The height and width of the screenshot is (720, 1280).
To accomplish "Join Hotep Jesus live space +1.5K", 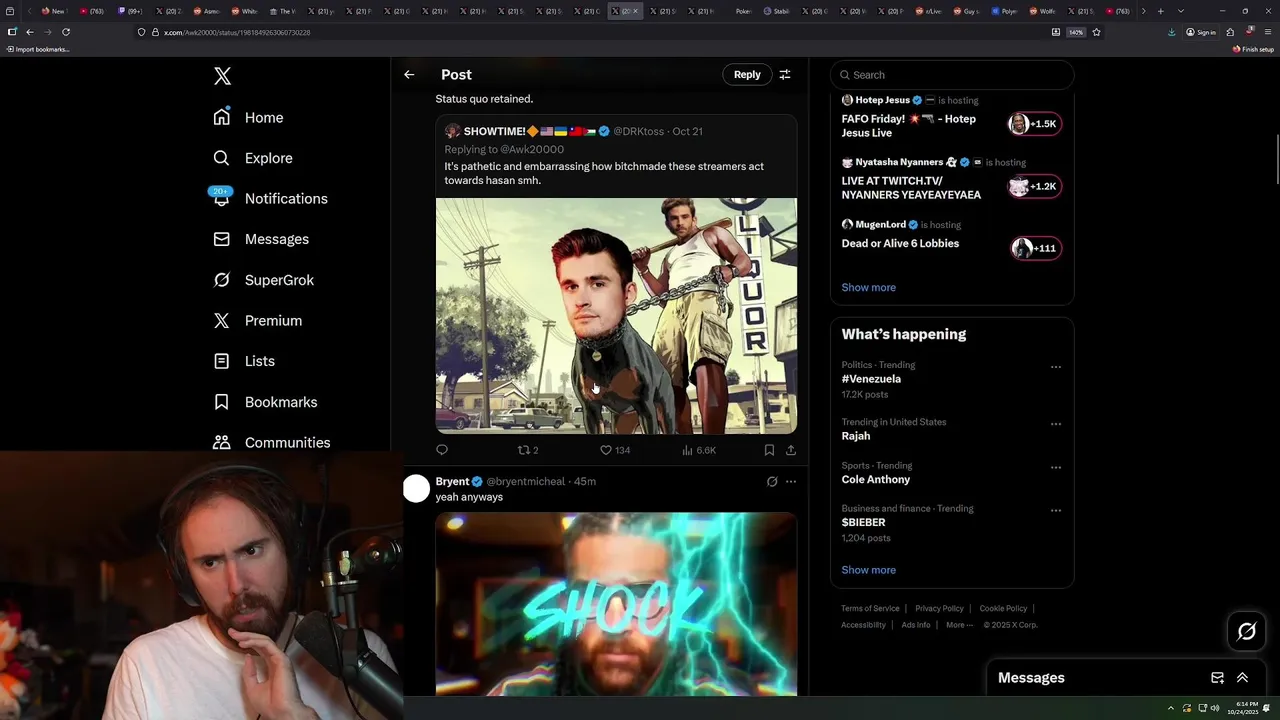I will (1035, 124).
